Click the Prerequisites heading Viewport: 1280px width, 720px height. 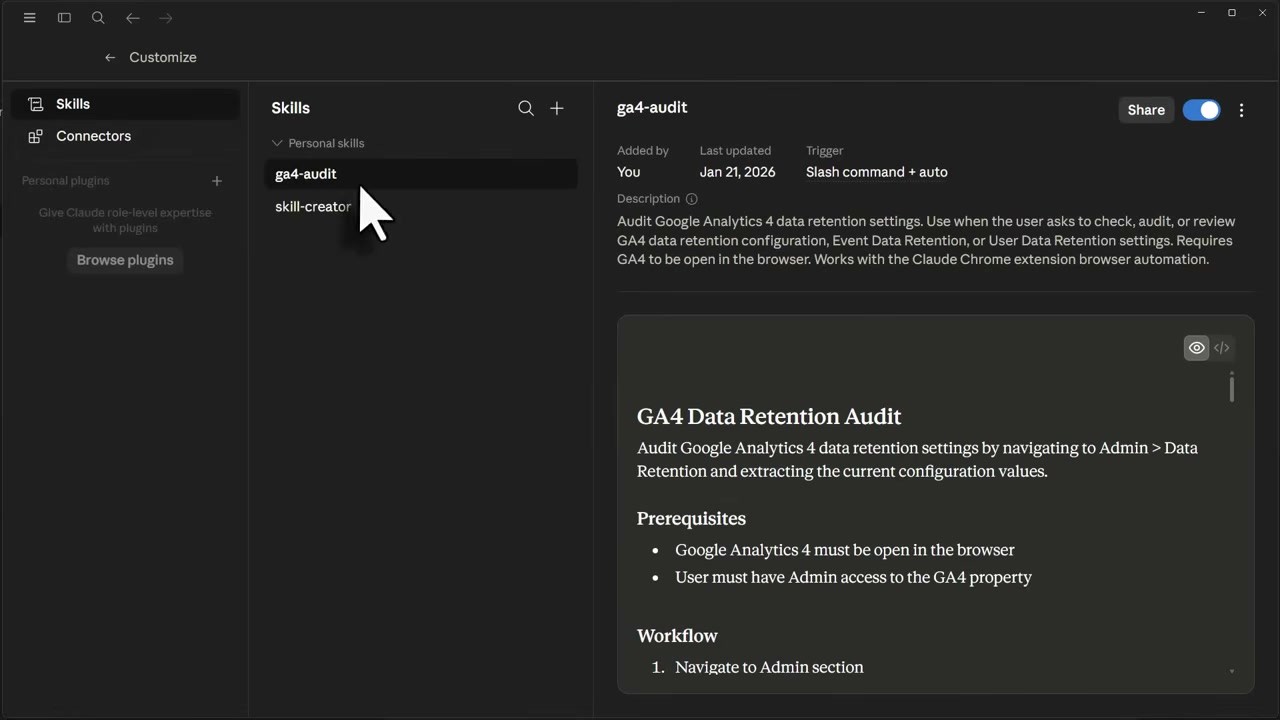coord(691,519)
